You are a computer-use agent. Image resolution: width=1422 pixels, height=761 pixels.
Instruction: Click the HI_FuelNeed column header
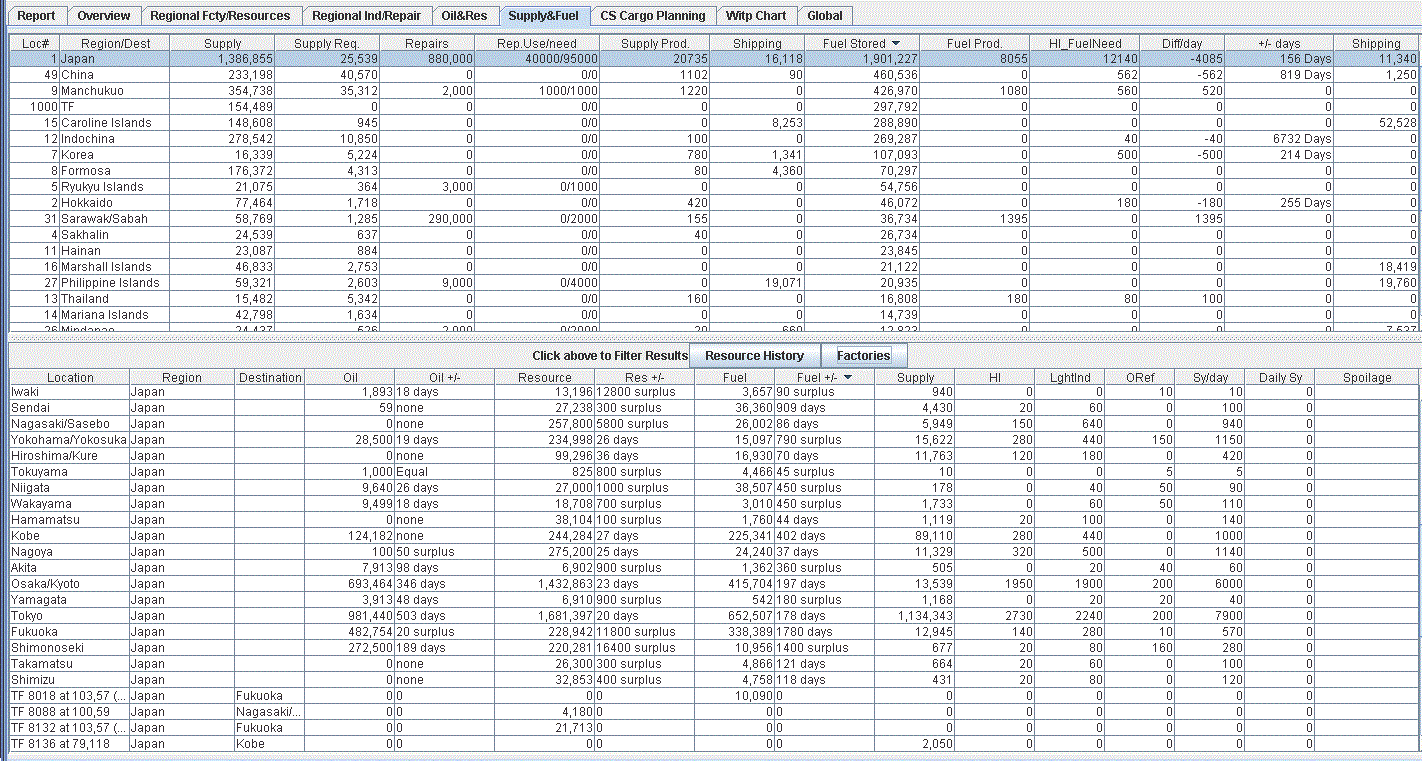(x=1085, y=44)
